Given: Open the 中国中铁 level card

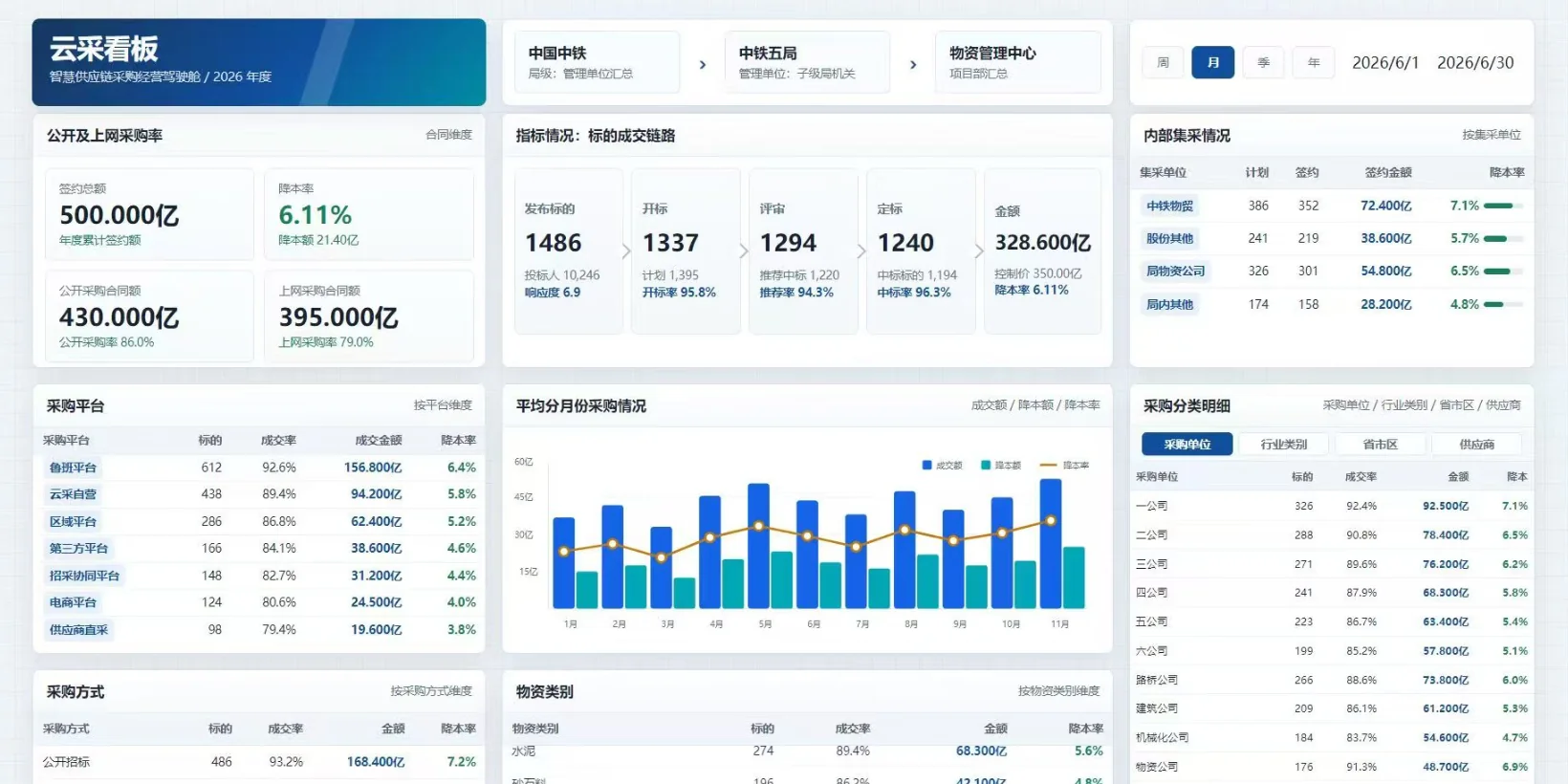Looking at the screenshot, I should point(598,62).
